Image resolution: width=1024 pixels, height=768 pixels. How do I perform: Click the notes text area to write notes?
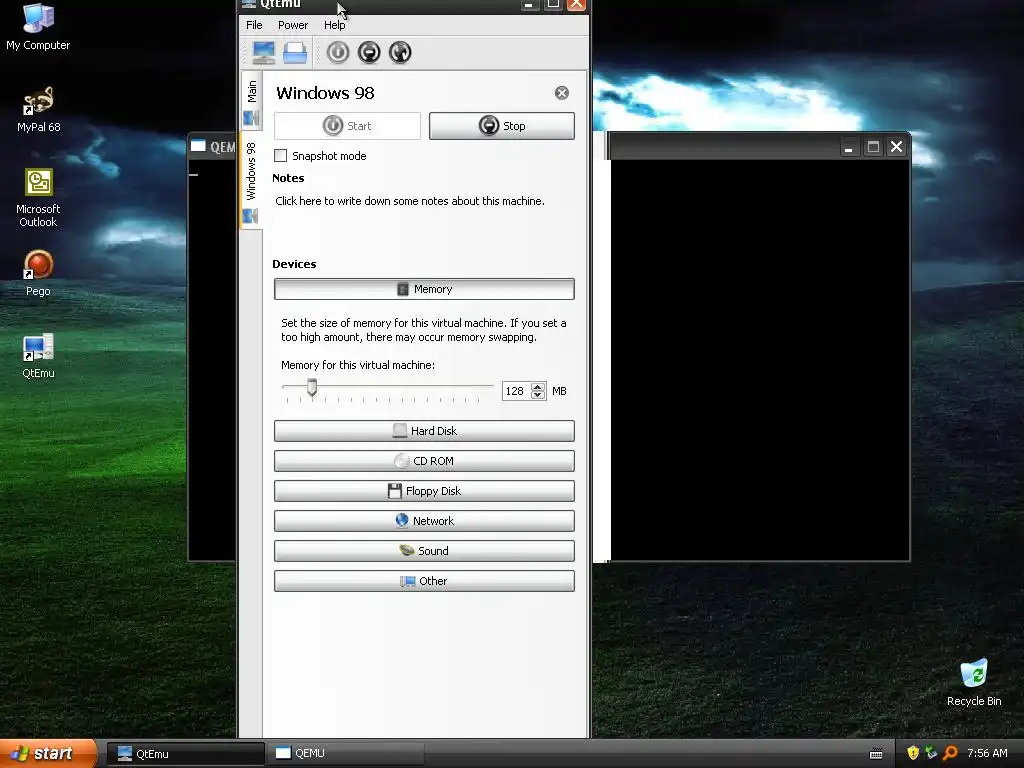coord(409,201)
